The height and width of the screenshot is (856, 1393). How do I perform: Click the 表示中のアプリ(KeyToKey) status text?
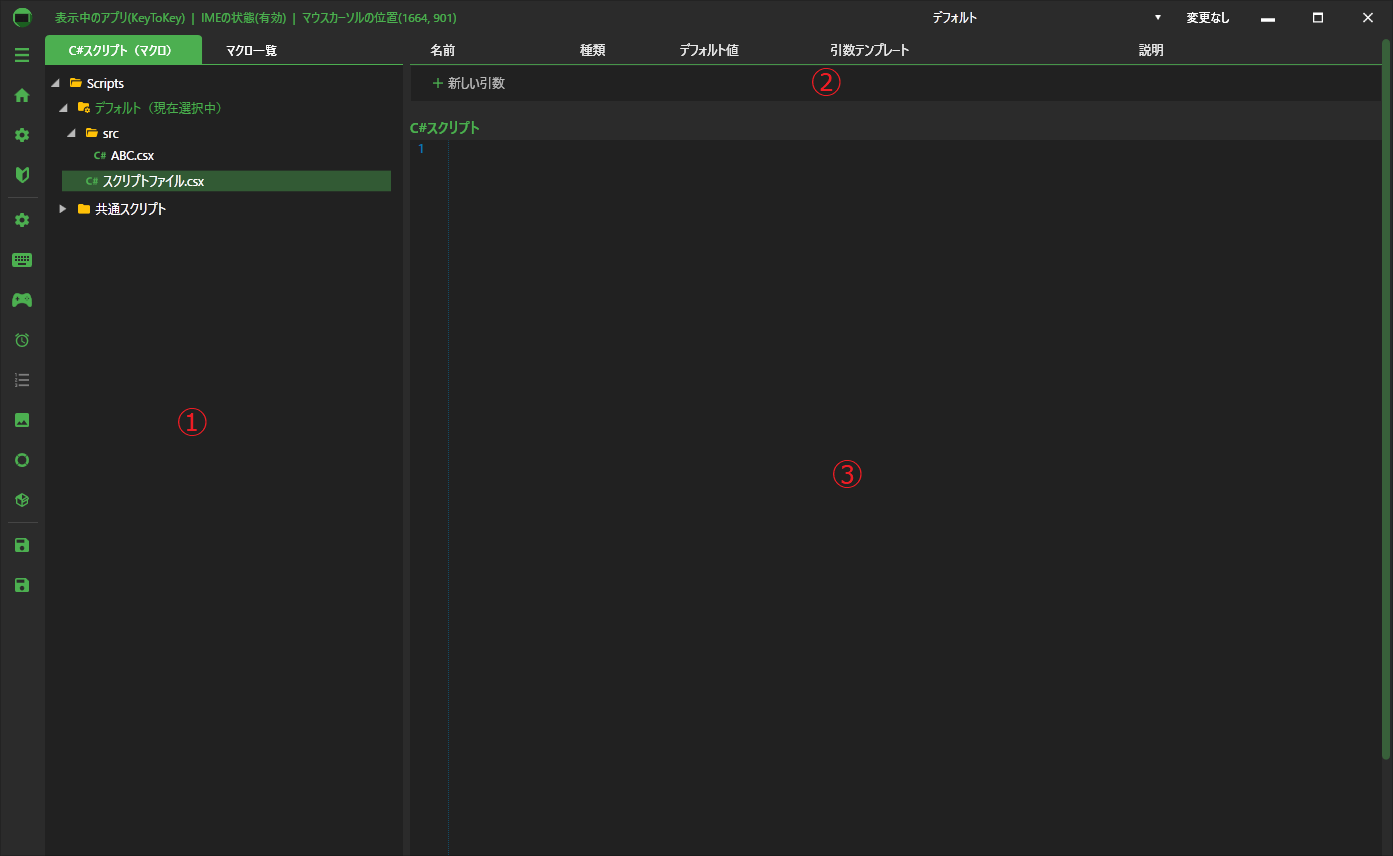[119, 18]
